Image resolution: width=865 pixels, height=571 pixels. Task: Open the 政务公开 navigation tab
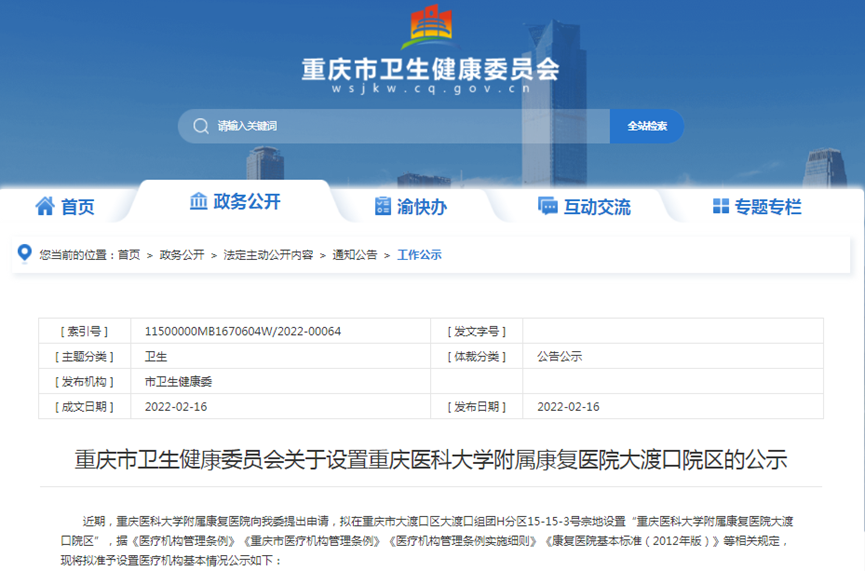[235, 201]
